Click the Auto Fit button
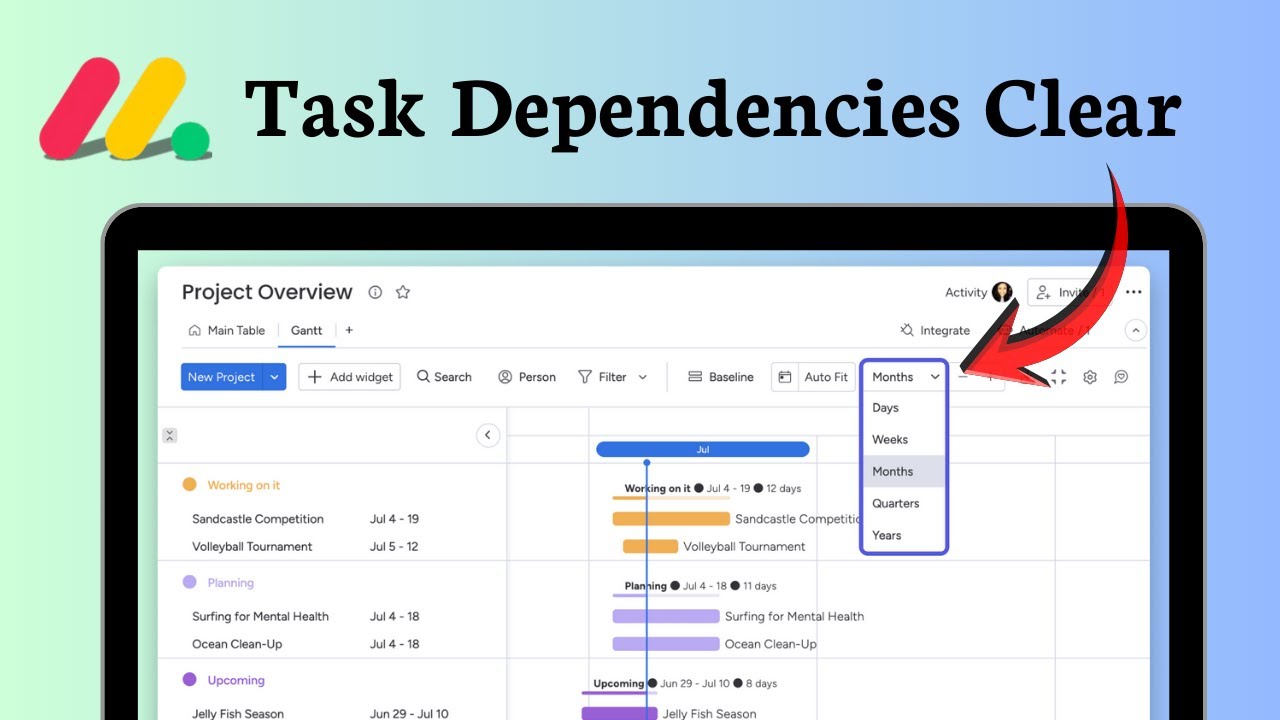Screen dimensions: 1280x720 [x=814, y=377]
